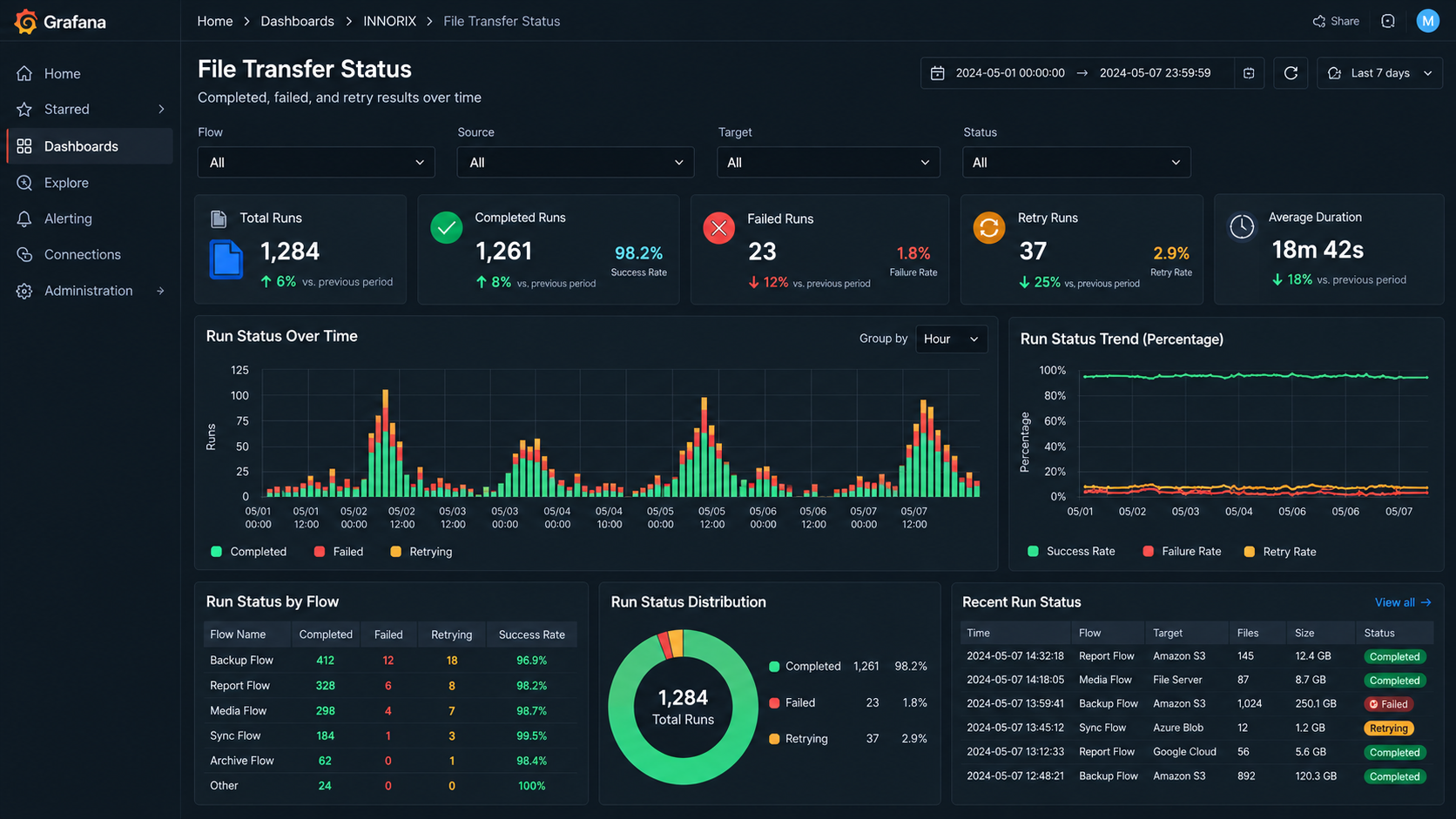
Task: Toggle Retry Rate series in trend legend
Action: point(1280,552)
